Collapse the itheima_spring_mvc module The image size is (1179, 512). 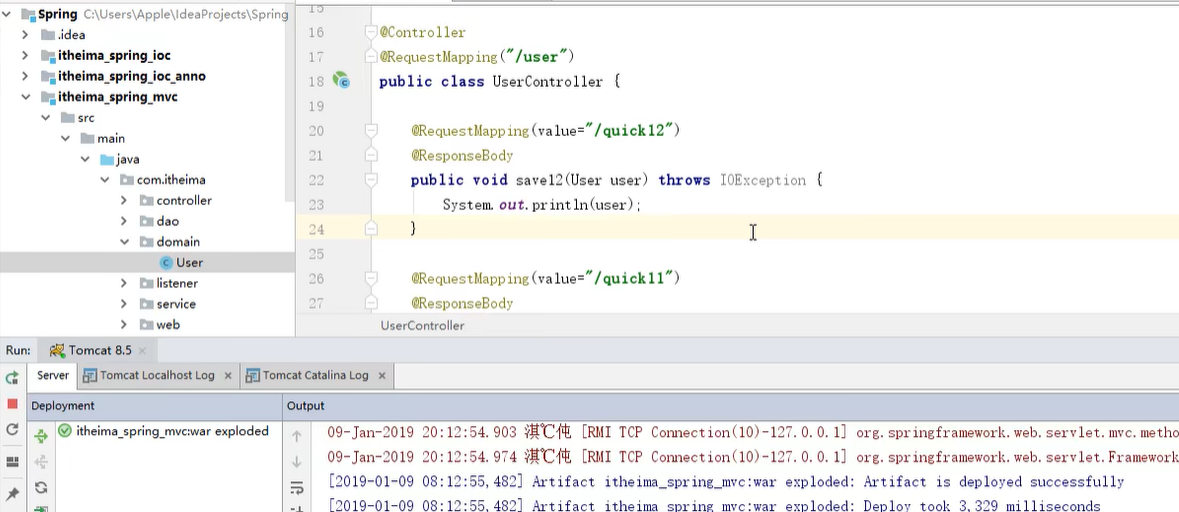pyautogui.click(x=26, y=97)
